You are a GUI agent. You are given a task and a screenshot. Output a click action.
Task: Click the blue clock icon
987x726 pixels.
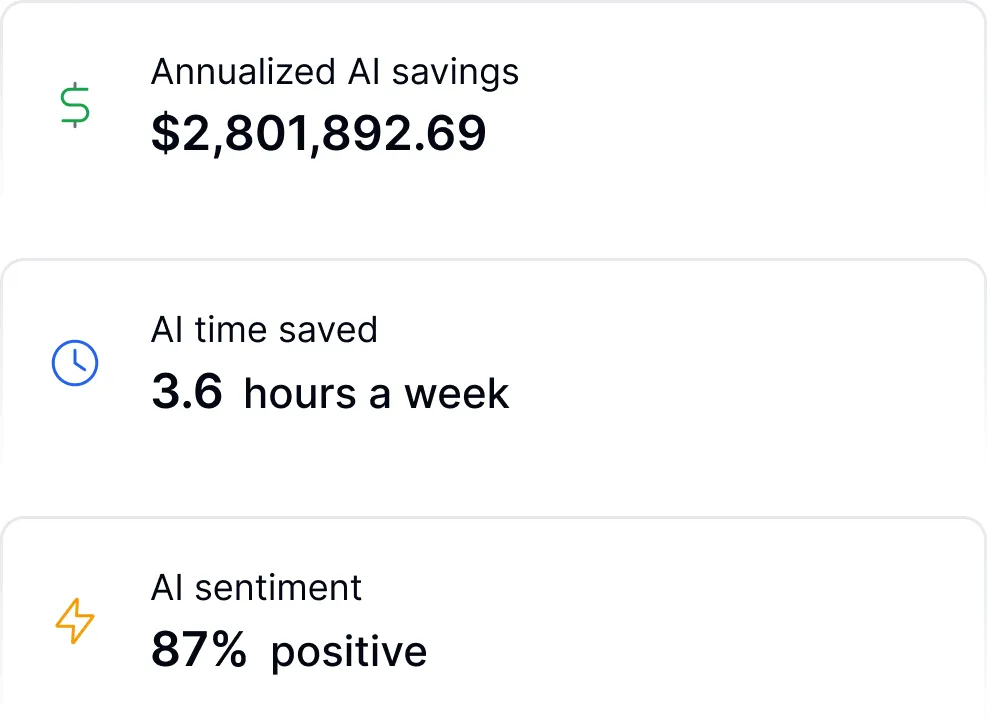pyautogui.click(x=75, y=363)
